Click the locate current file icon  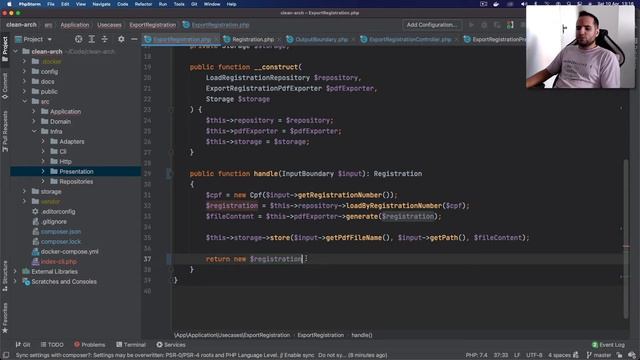click(x=78, y=39)
